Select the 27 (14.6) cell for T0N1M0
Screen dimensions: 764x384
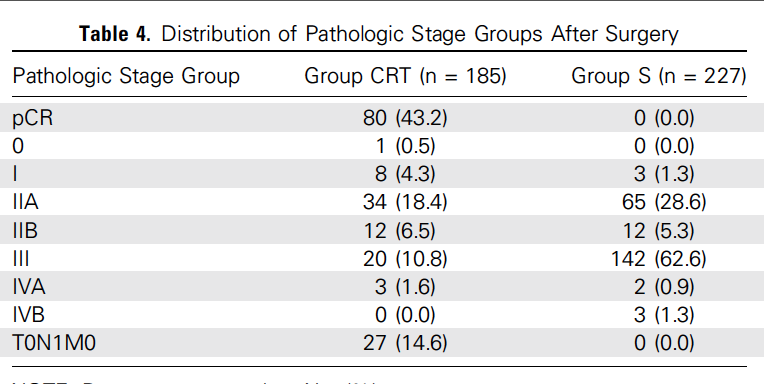coord(405,343)
